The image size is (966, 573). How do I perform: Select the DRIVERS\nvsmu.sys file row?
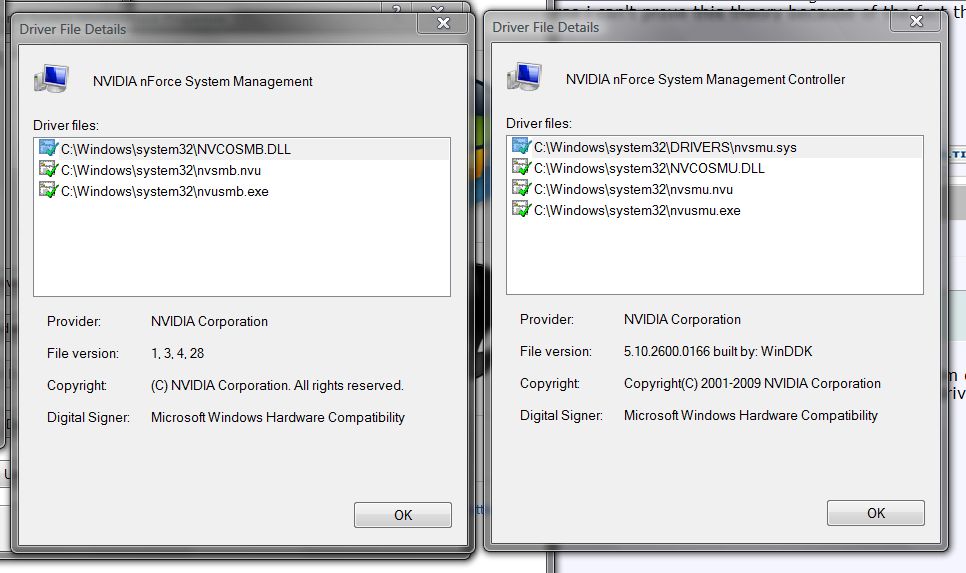tap(715, 147)
